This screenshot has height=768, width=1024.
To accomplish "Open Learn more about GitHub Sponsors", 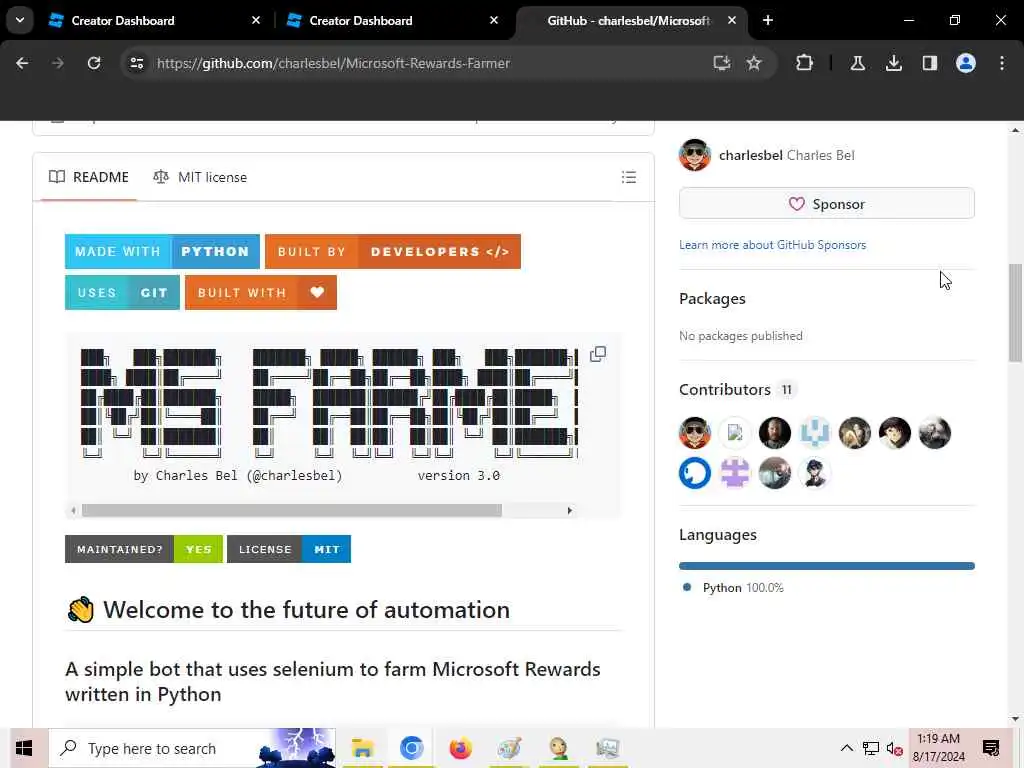I will [x=773, y=245].
